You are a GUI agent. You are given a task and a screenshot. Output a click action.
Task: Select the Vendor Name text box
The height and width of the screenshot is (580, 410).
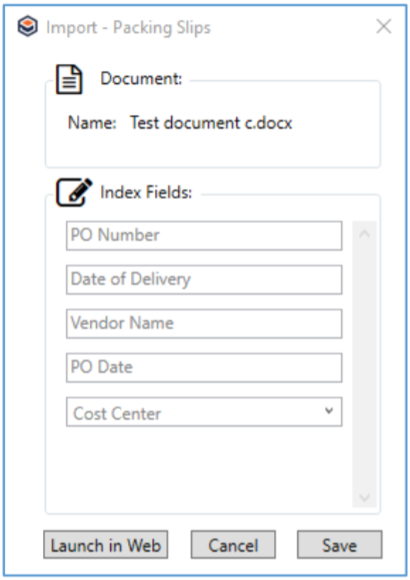204,324
